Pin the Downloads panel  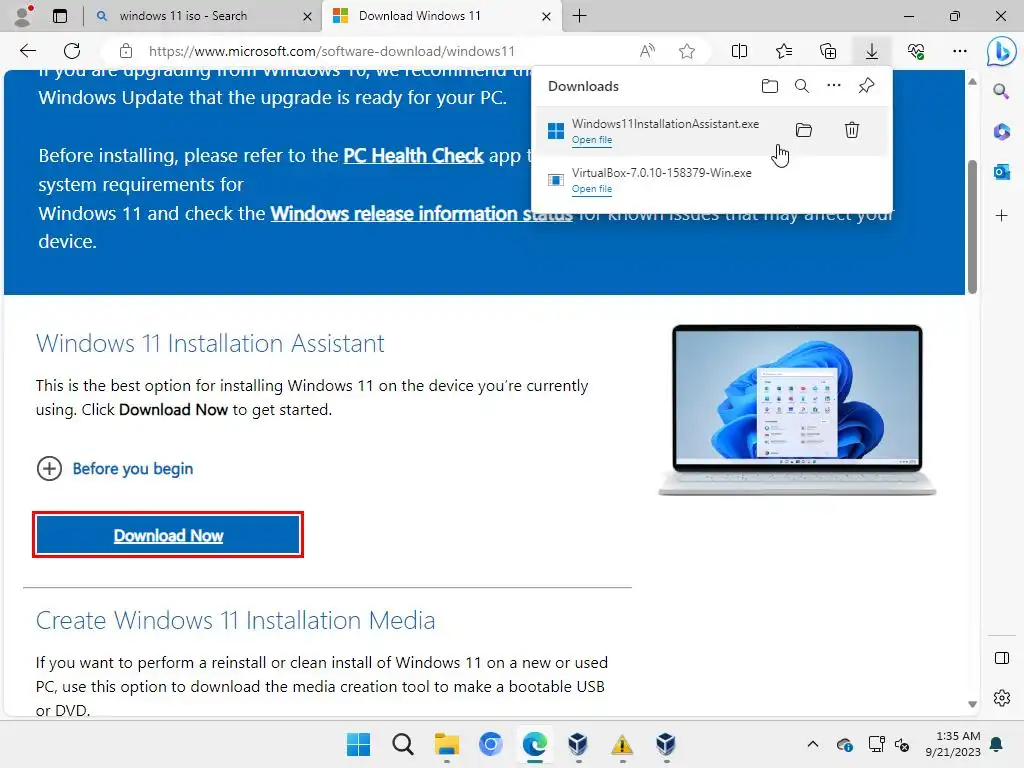click(x=867, y=86)
